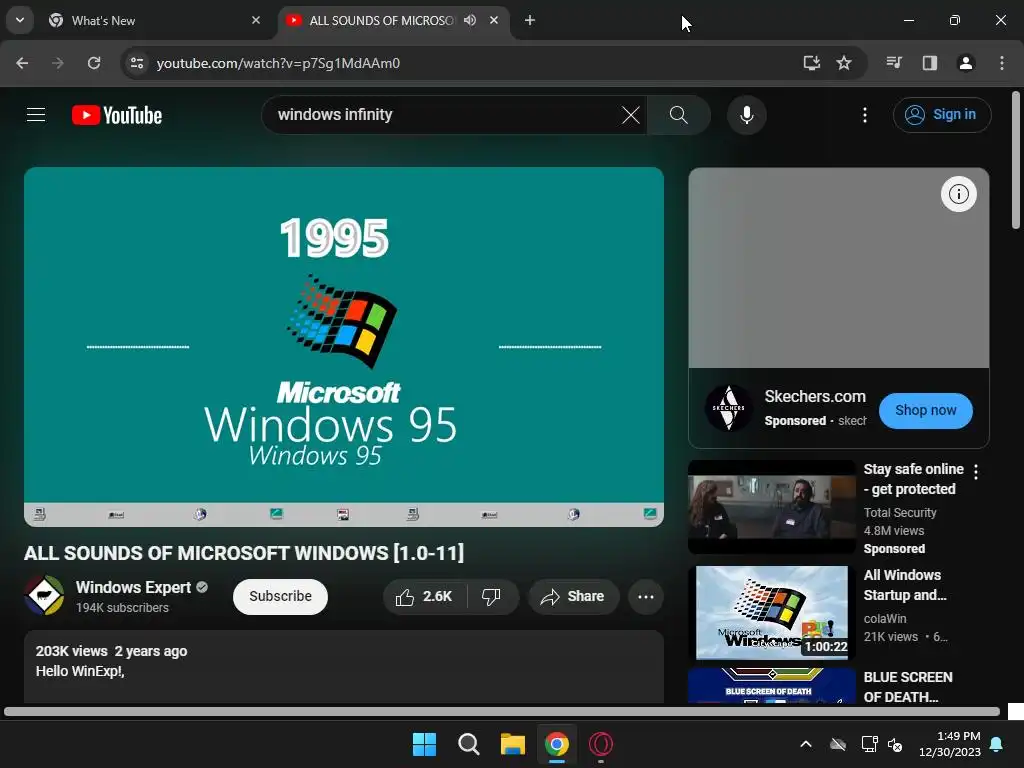Open the Windows Start menu

click(424, 744)
